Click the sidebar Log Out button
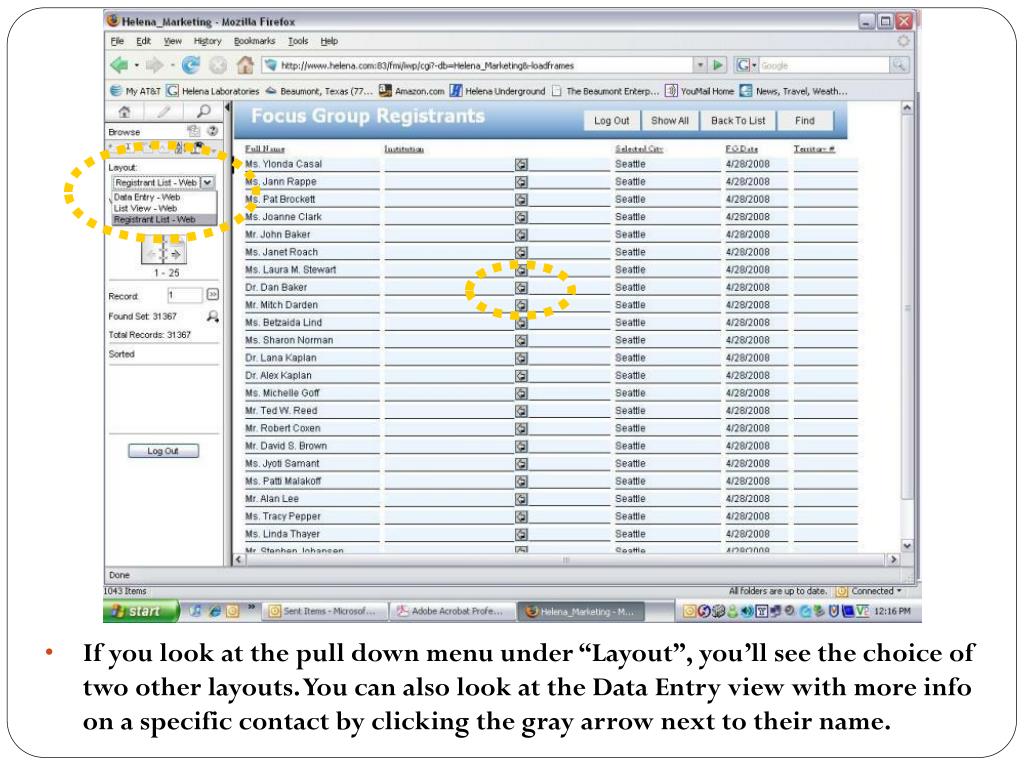Viewport: 1024px width, 768px height. tap(163, 451)
